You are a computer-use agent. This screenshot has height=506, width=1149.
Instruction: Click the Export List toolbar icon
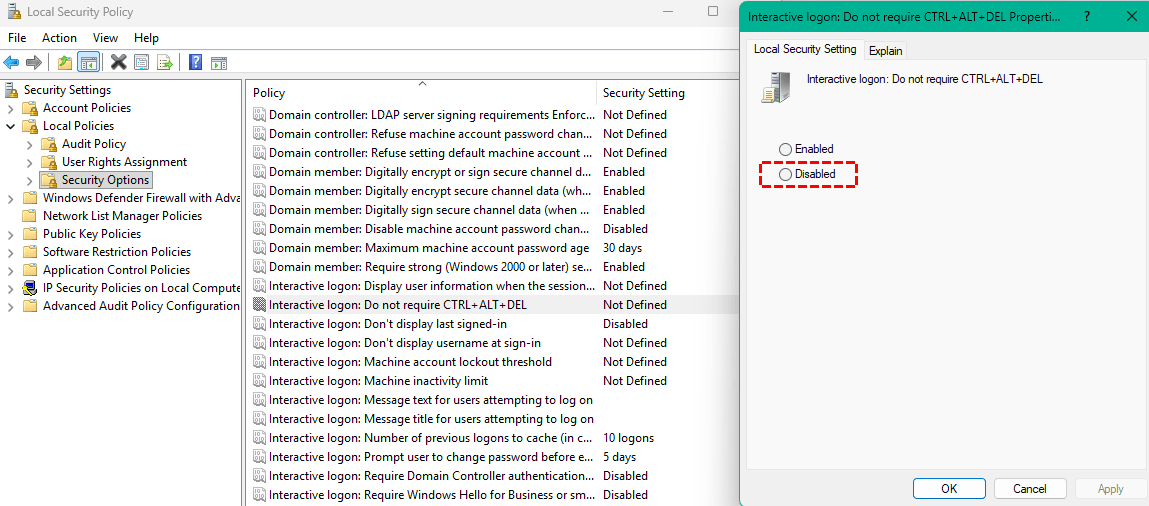[x=165, y=62]
